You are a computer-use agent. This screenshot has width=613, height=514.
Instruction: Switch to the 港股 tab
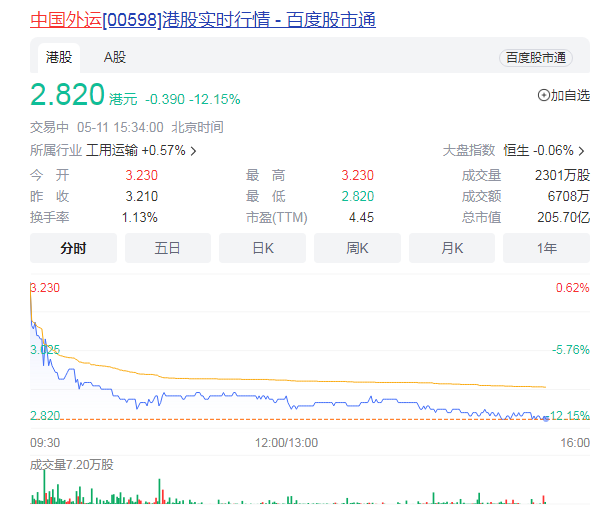59,57
